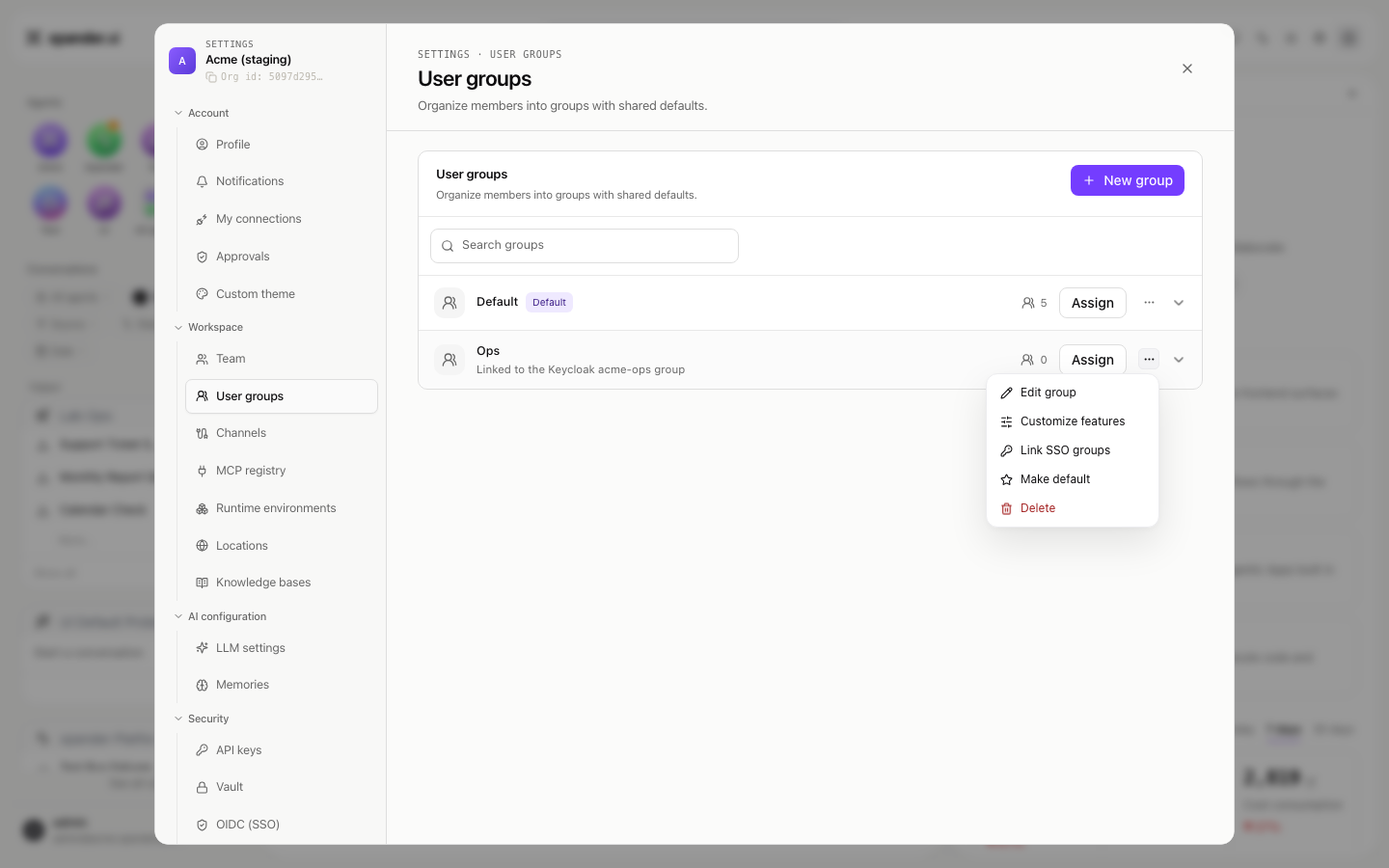Screen dimensions: 1389x868
Task: Assign members to Default group
Action: coord(1093,303)
